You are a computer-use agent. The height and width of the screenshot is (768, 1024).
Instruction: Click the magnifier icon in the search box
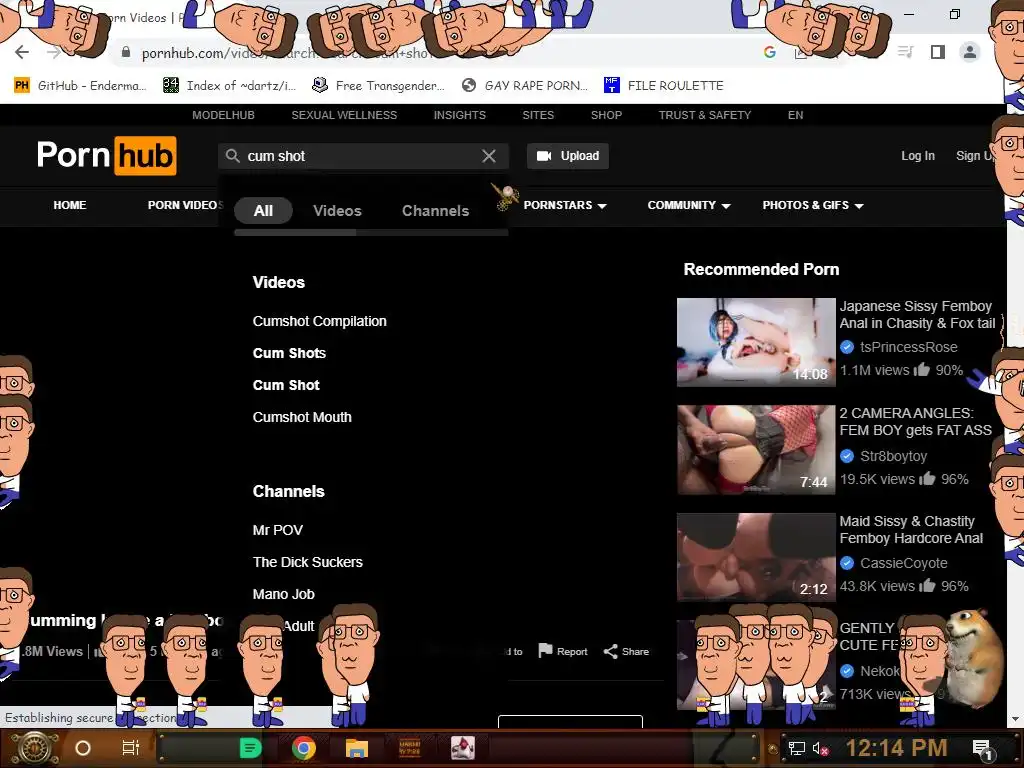(x=232, y=156)
